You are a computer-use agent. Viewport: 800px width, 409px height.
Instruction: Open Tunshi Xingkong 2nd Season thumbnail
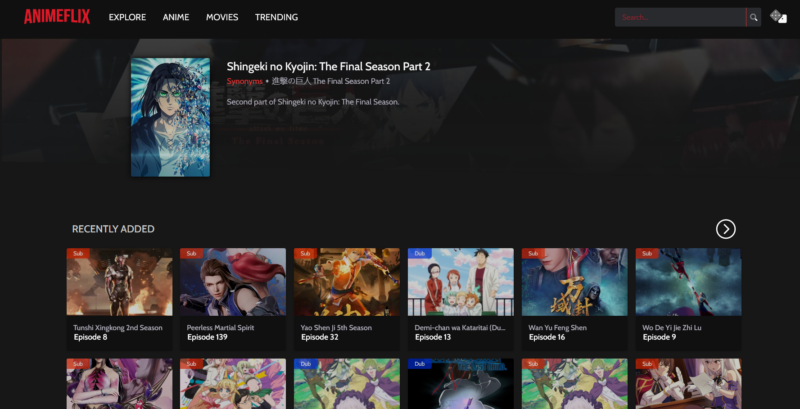point(119,282)
